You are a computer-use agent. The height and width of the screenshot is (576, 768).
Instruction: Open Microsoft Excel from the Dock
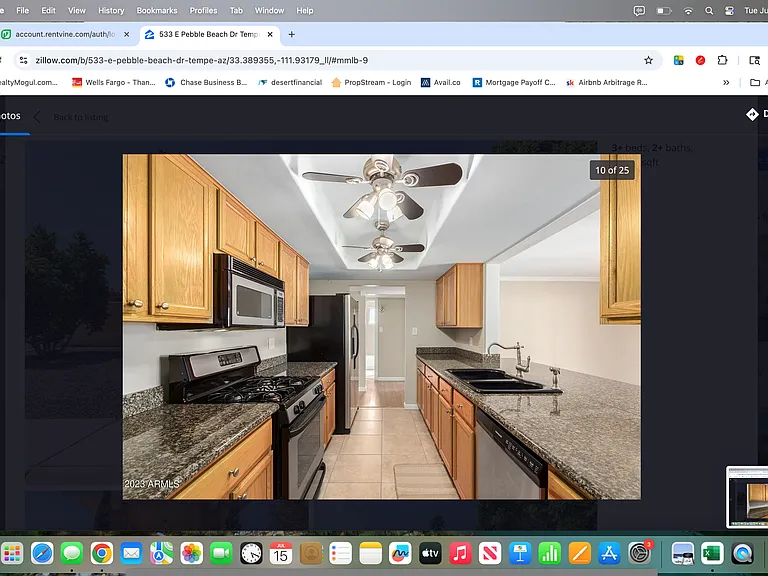click(712, 553)
